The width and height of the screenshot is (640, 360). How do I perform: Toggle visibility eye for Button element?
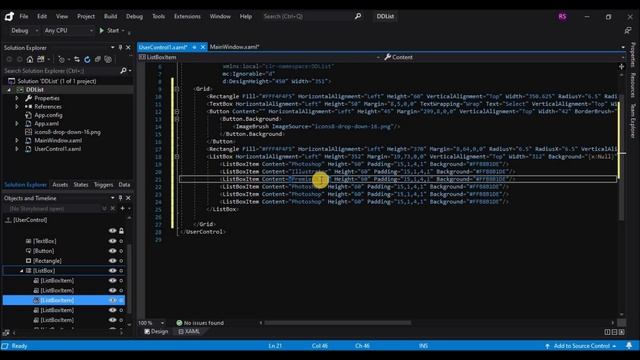click(x=112, y=251)
